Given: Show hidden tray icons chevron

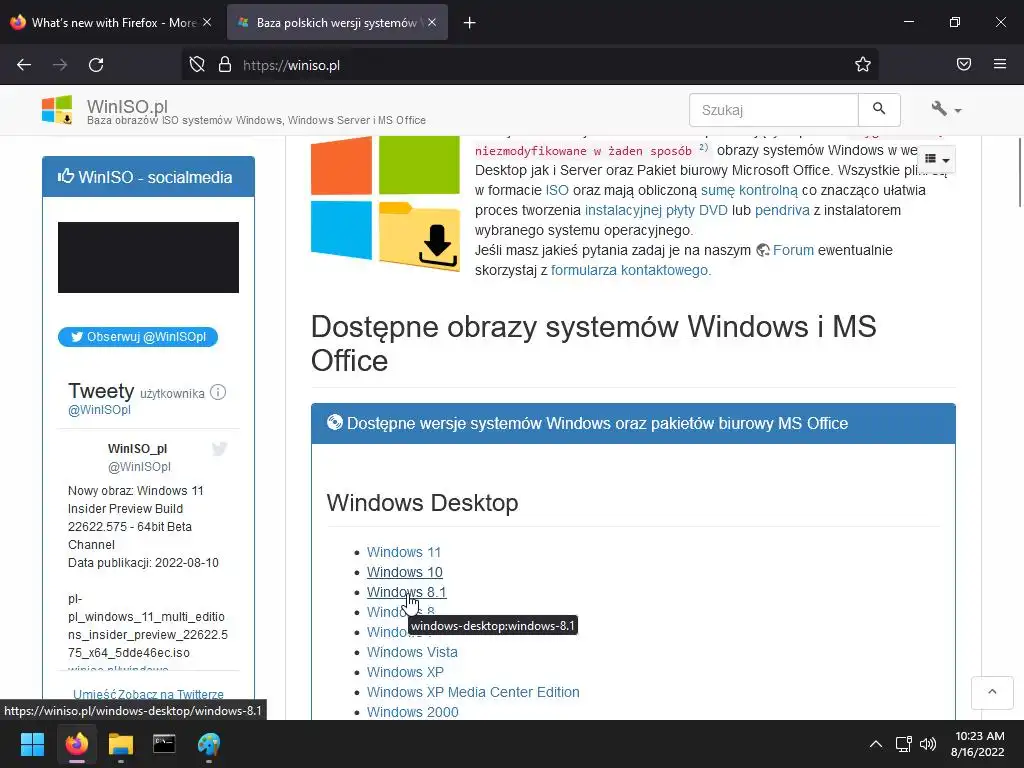Looking at the screenshot, I should (x=876, y=744).
